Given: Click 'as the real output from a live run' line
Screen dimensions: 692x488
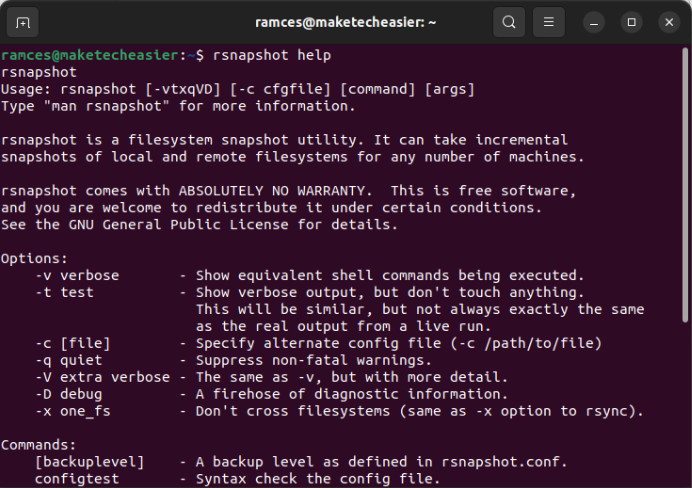Looking at the screenshot, I should point(343,327).
